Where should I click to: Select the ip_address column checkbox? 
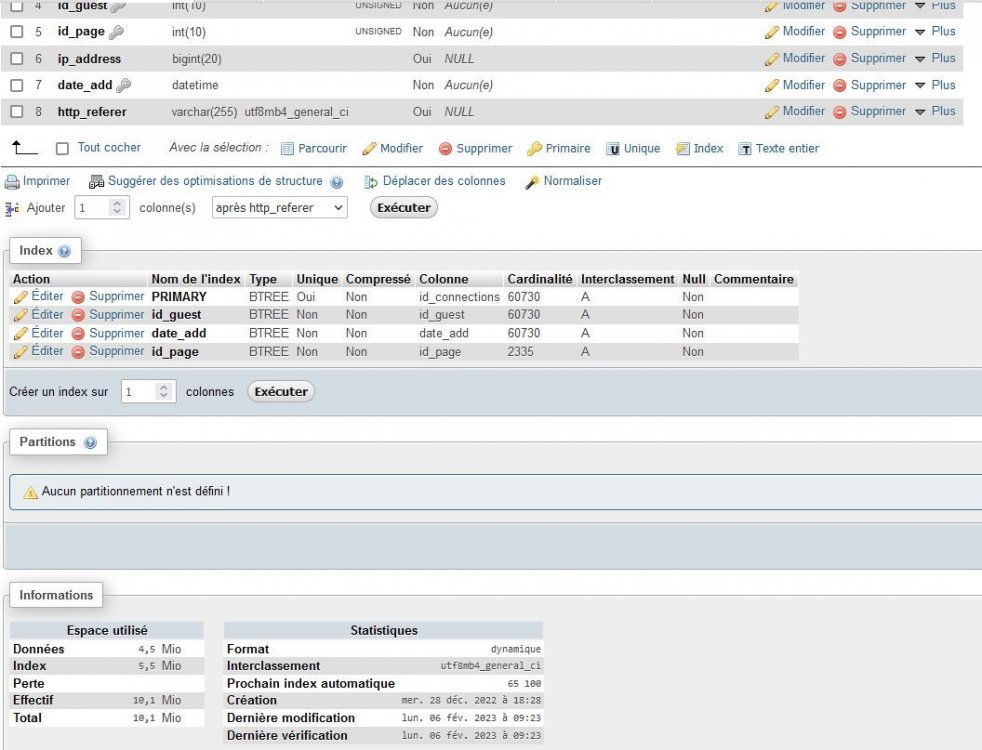click(16, 59)
